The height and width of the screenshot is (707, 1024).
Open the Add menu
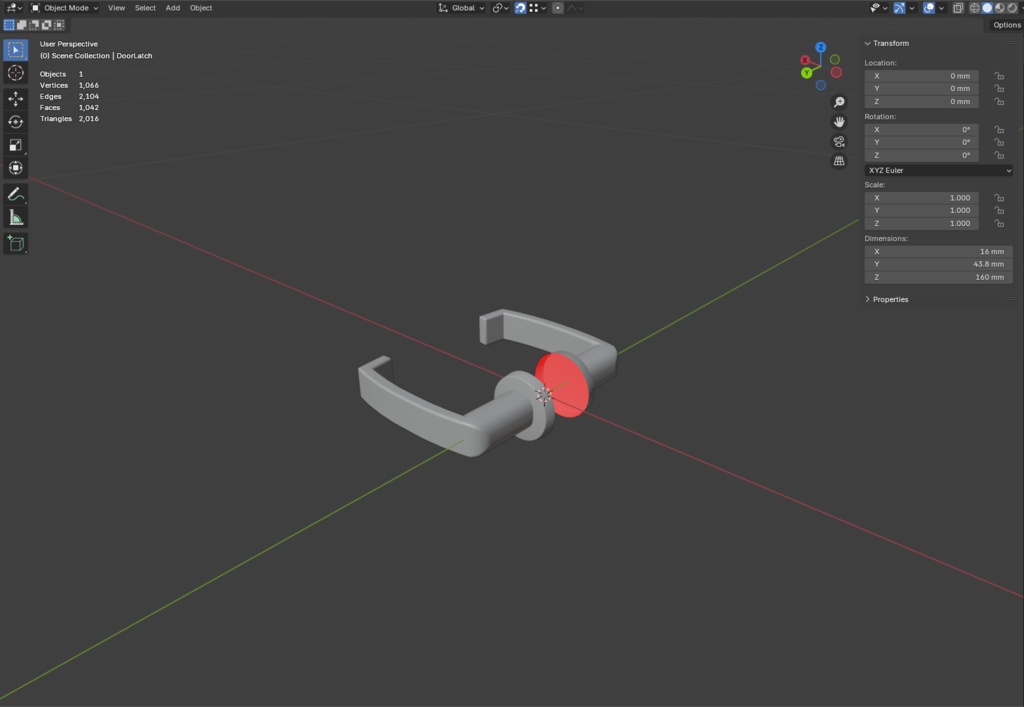tap(172, 8)
